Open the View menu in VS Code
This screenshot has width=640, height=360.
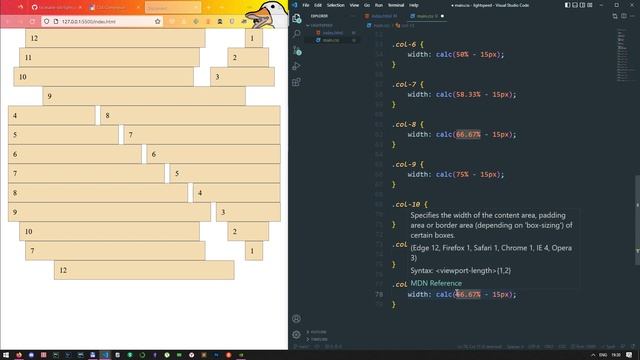pos(354,5)
